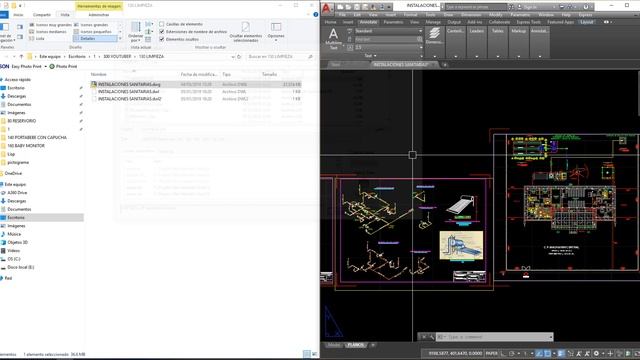Open Herramientas de imagen tab
This screenshot has width=640, height=360.
click(x=99, y=6)
